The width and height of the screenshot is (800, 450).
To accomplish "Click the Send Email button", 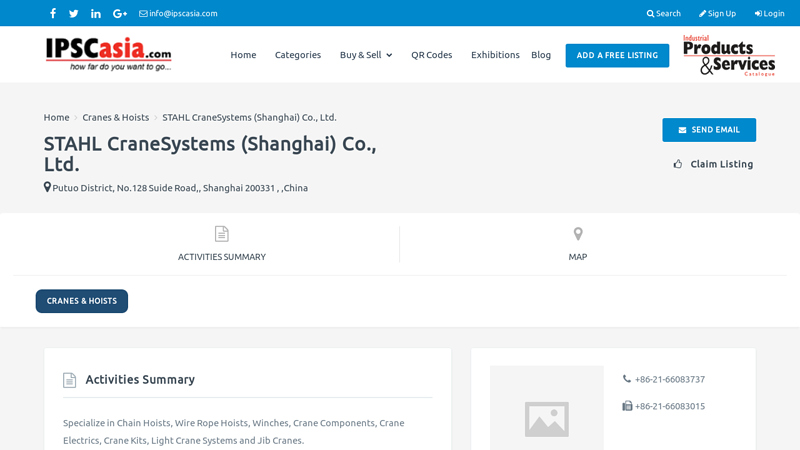I will tap(709, 130).
